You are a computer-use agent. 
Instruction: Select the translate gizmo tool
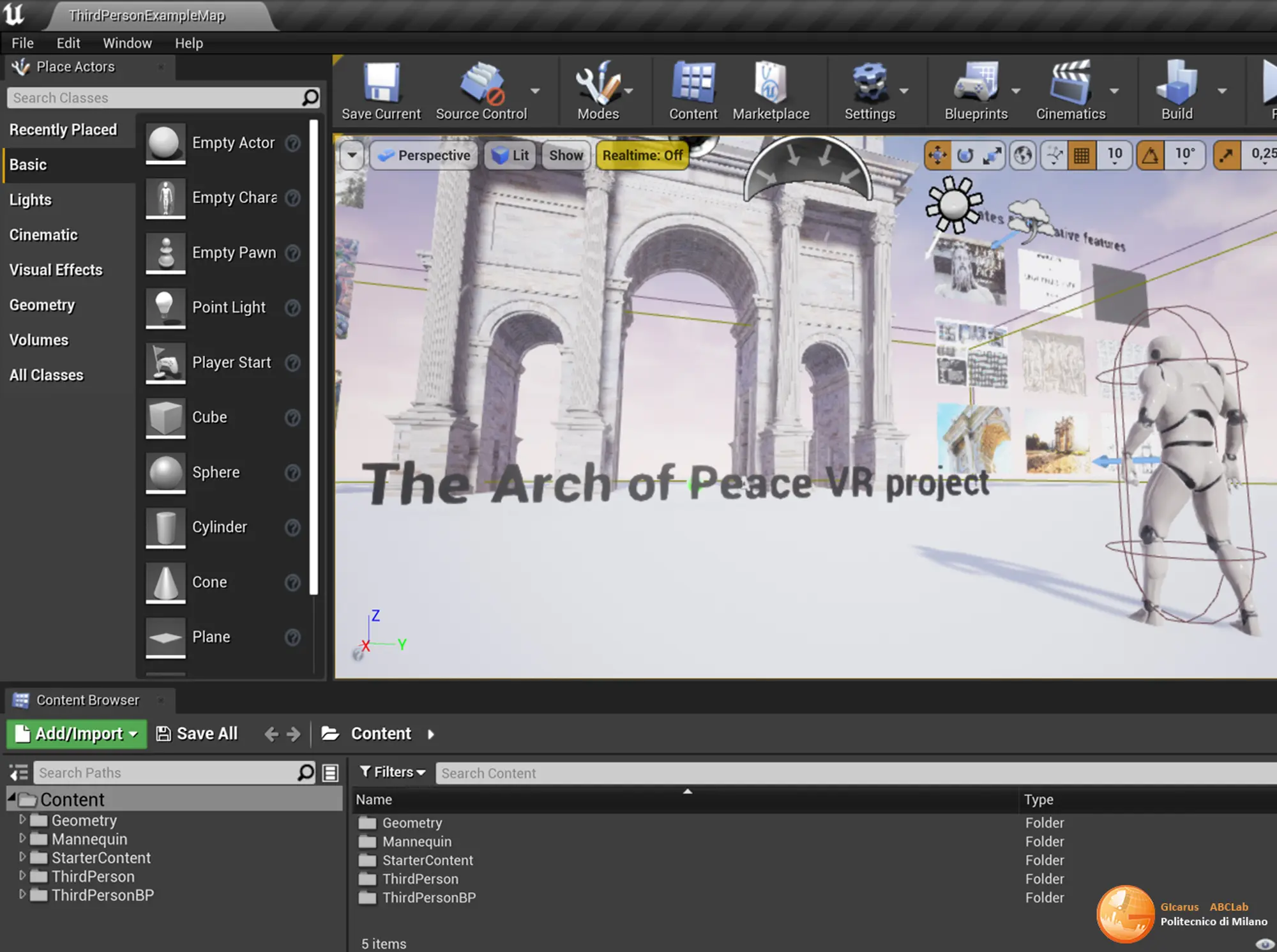tap(937, 155)
